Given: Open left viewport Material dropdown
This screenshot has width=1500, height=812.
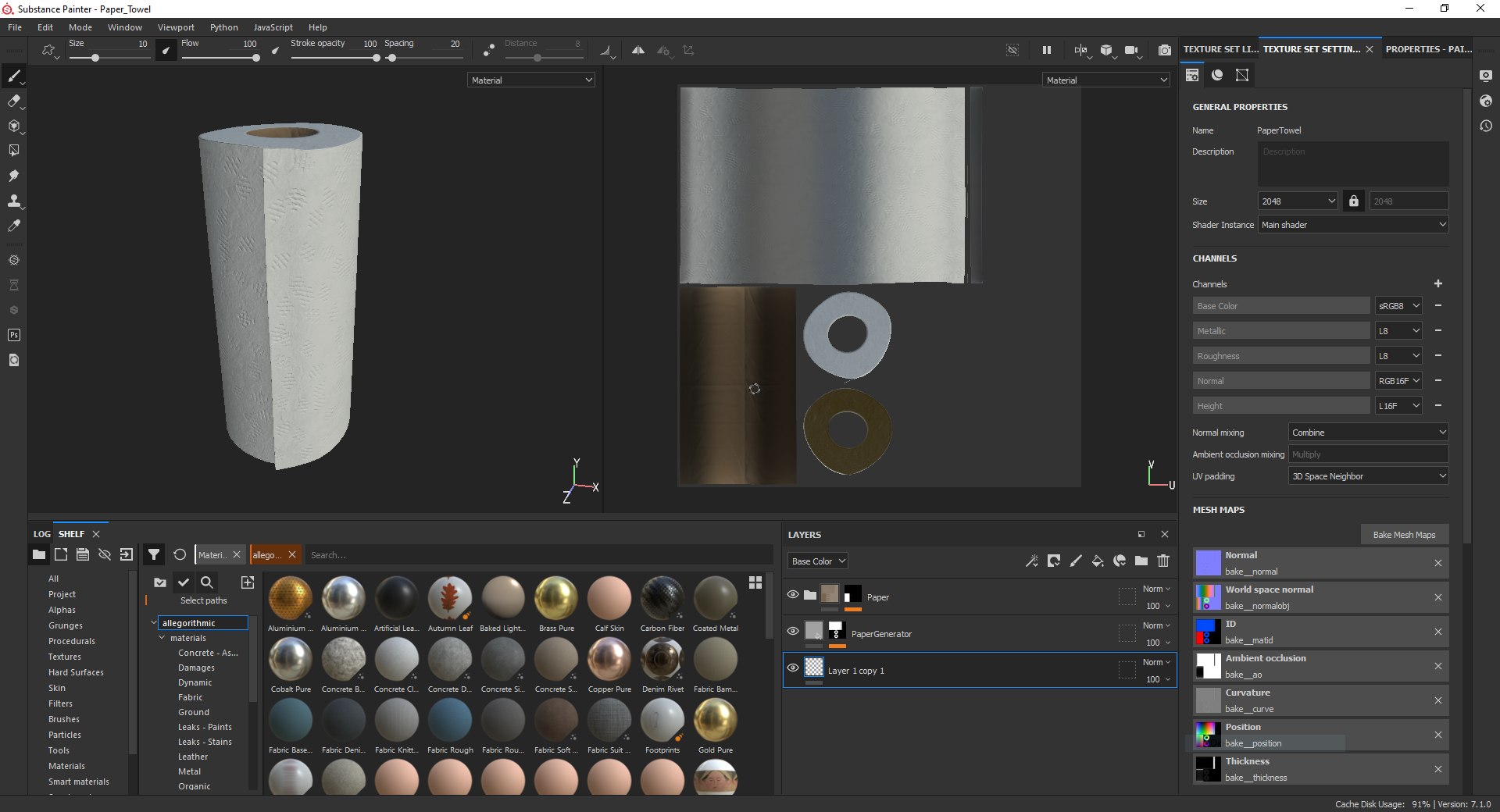Looking at the screenshot, I should coord(531,80).
